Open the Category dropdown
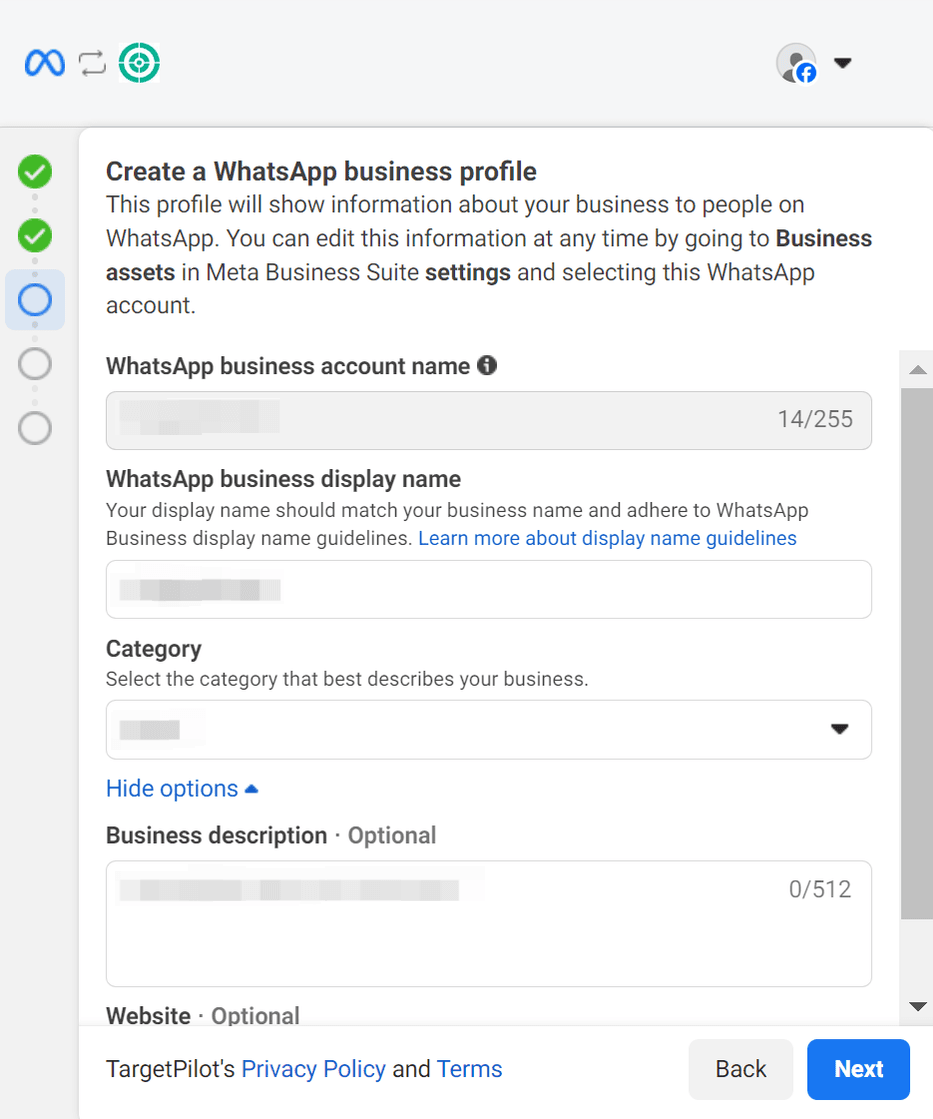The height and width of the screenshot is (1119, 933). [x=489, y=729]
